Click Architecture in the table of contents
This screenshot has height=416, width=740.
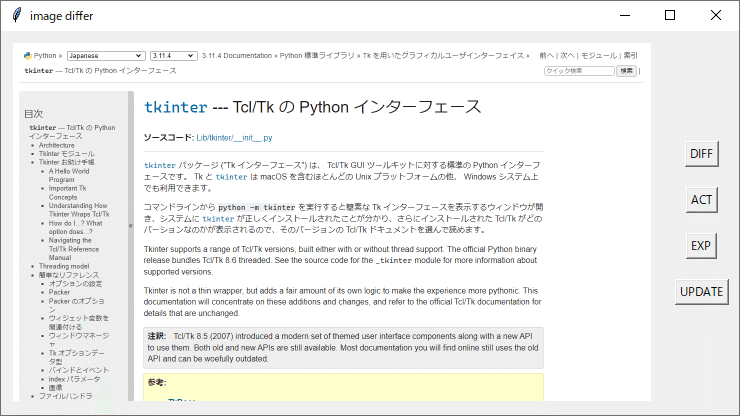56,145
